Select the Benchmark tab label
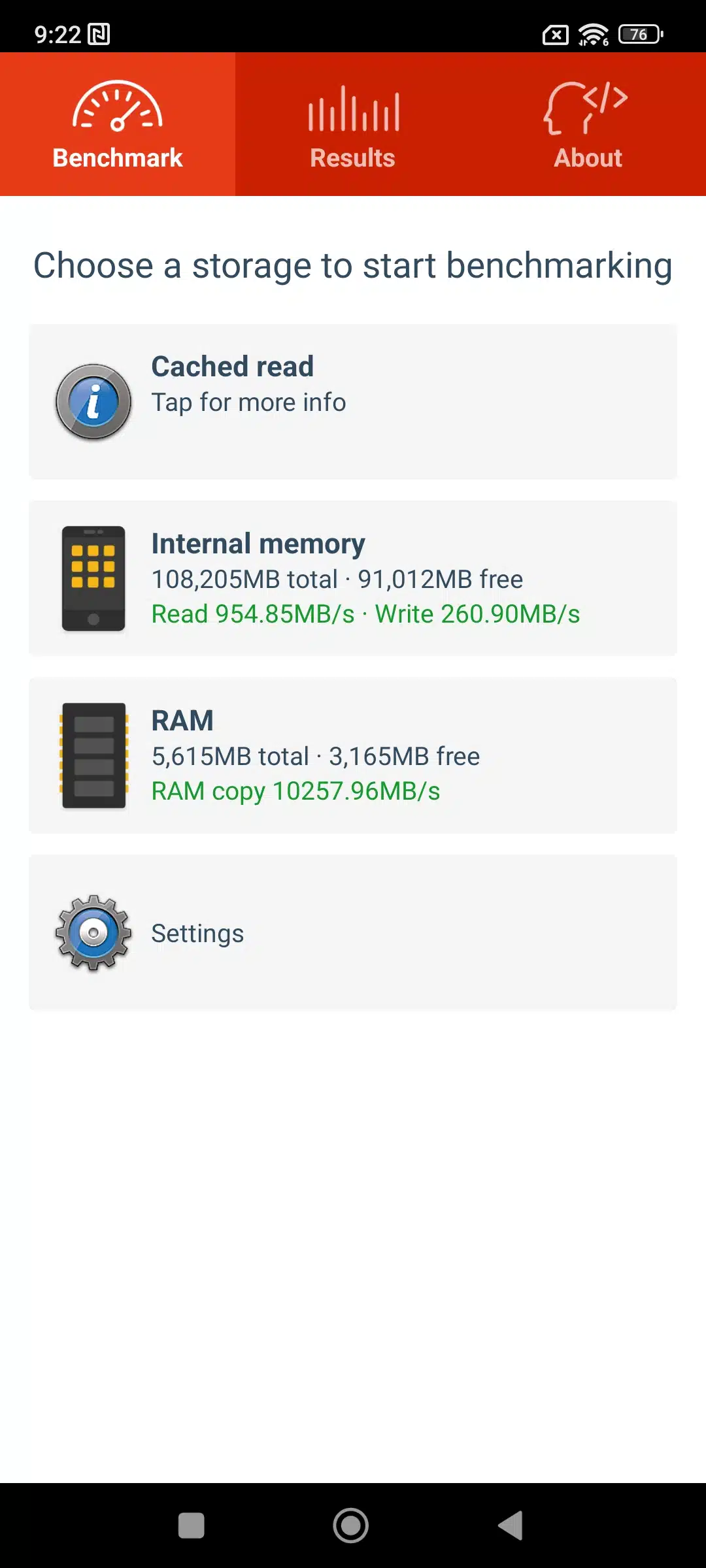706x1568 pixels. coord(118,158)
